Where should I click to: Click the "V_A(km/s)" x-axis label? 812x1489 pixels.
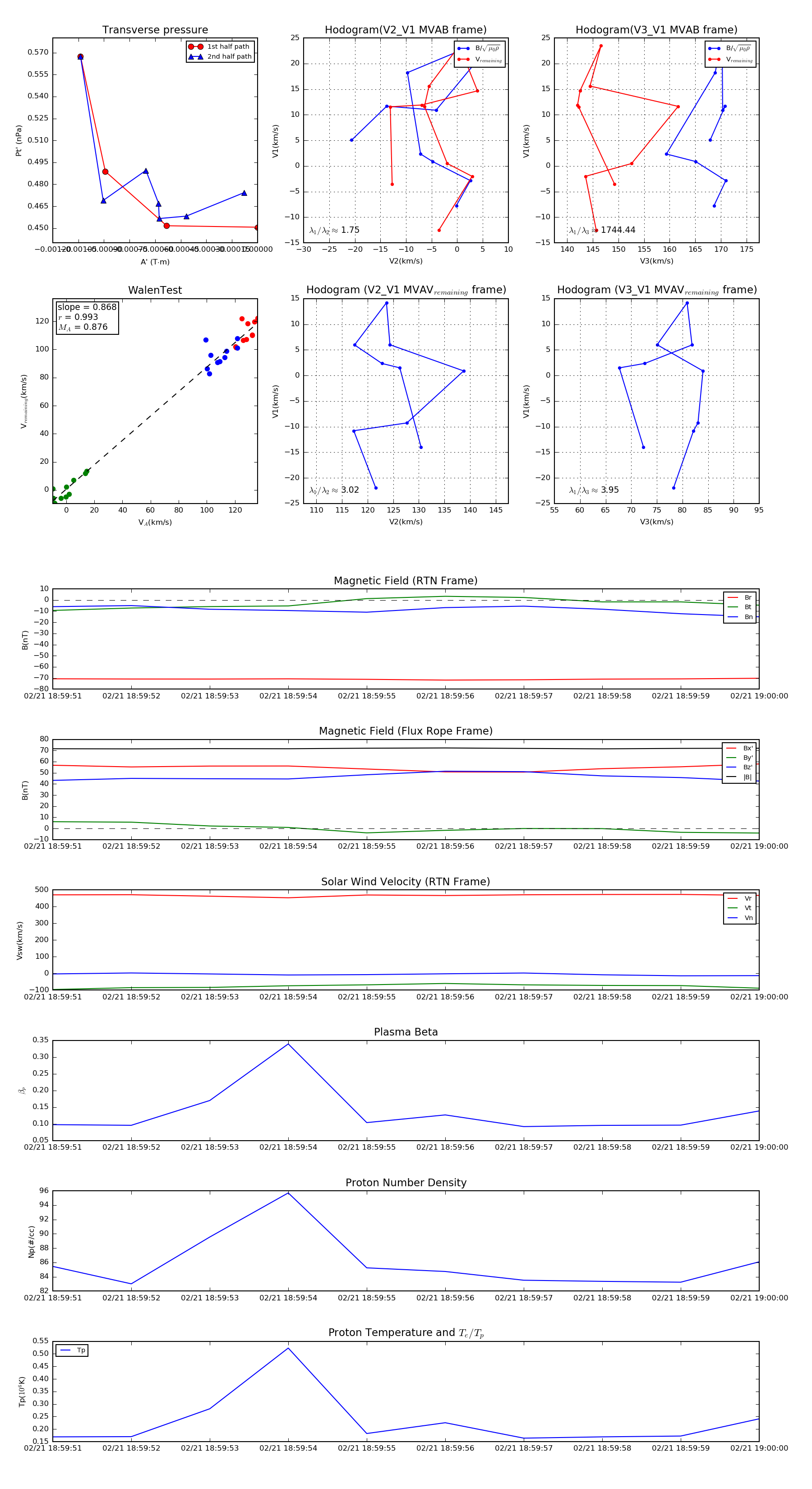(x=155, y=523)
